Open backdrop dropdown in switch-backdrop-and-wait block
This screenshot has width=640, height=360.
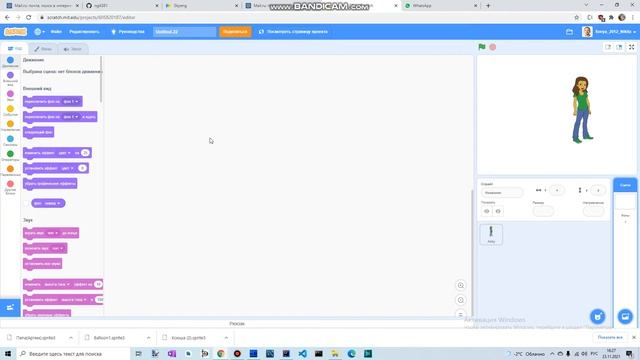click(x=71, y=117)
